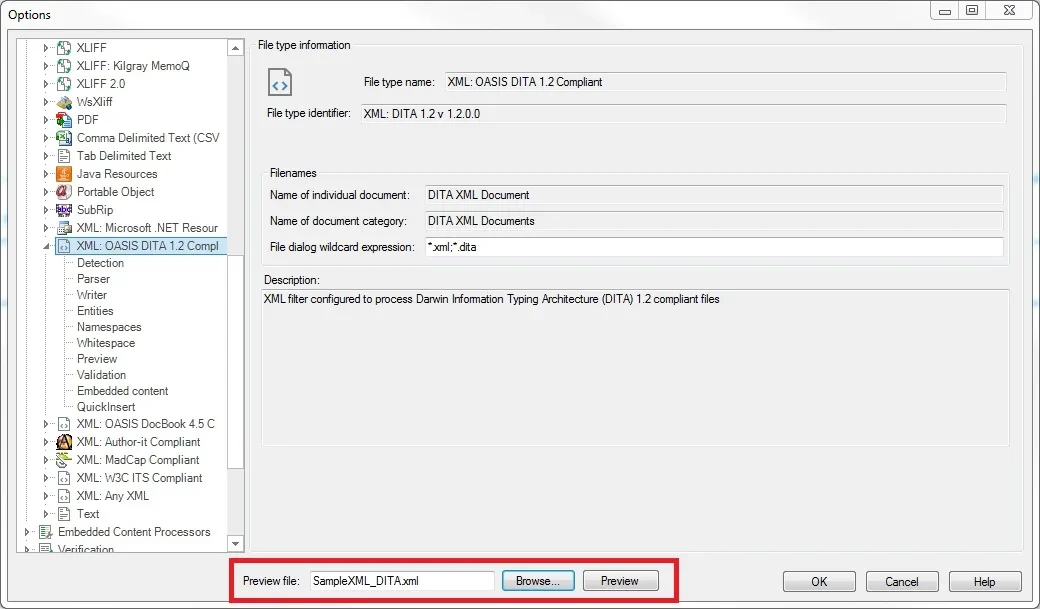Click the Name of document category field

tap(714, 221)
